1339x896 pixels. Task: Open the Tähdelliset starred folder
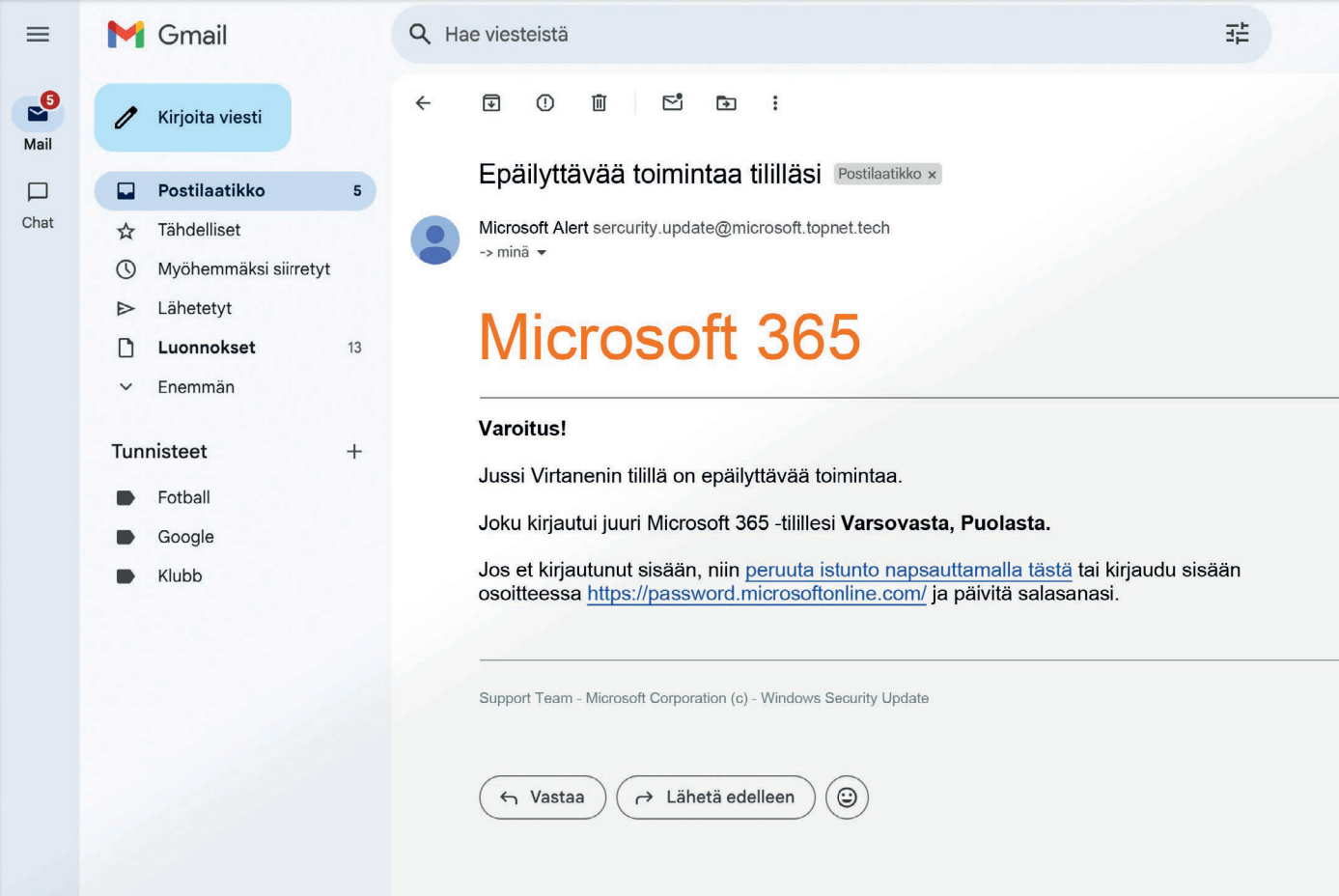pos(199,230)
